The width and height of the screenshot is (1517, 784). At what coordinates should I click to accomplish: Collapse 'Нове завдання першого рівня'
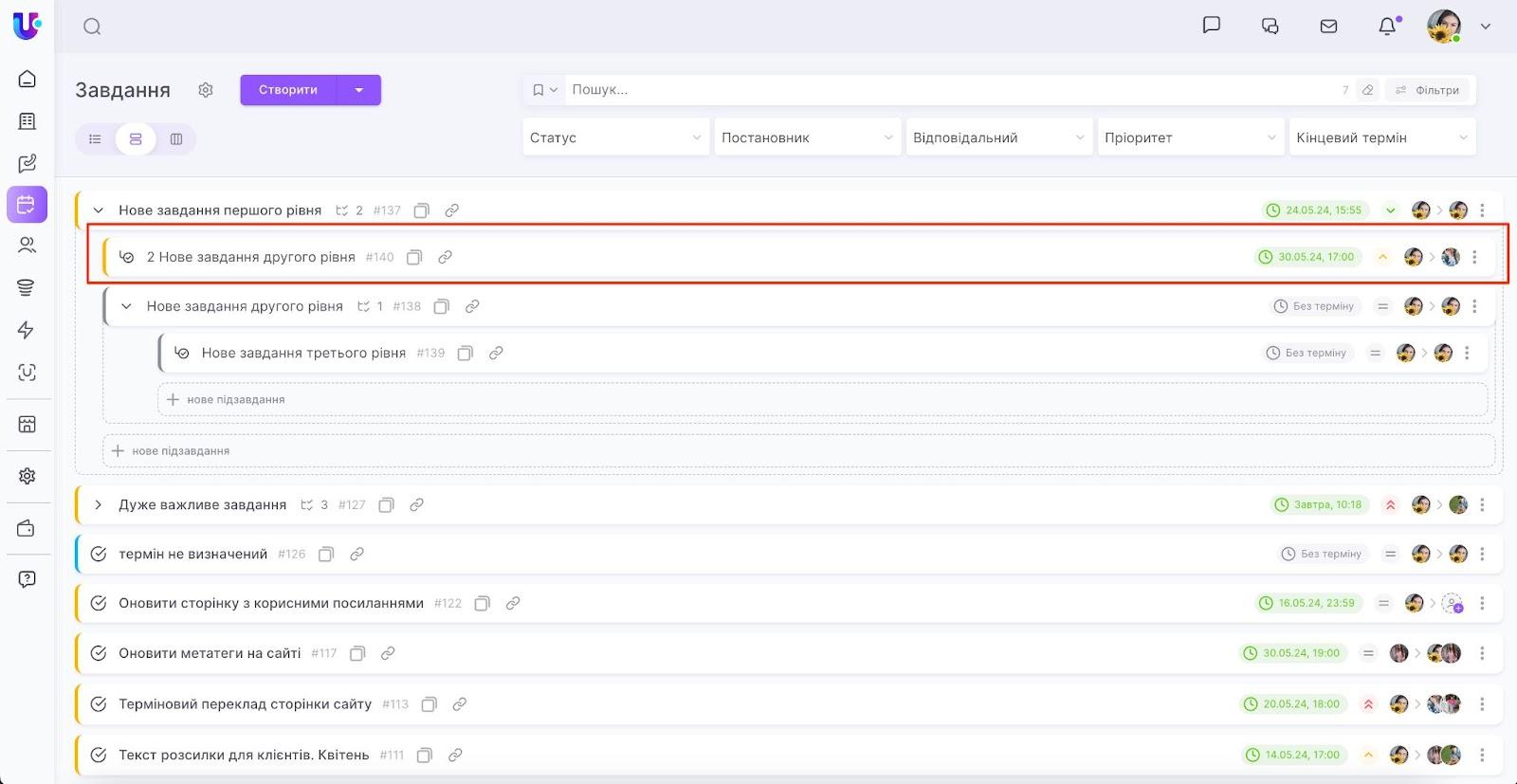pos(98,210)
